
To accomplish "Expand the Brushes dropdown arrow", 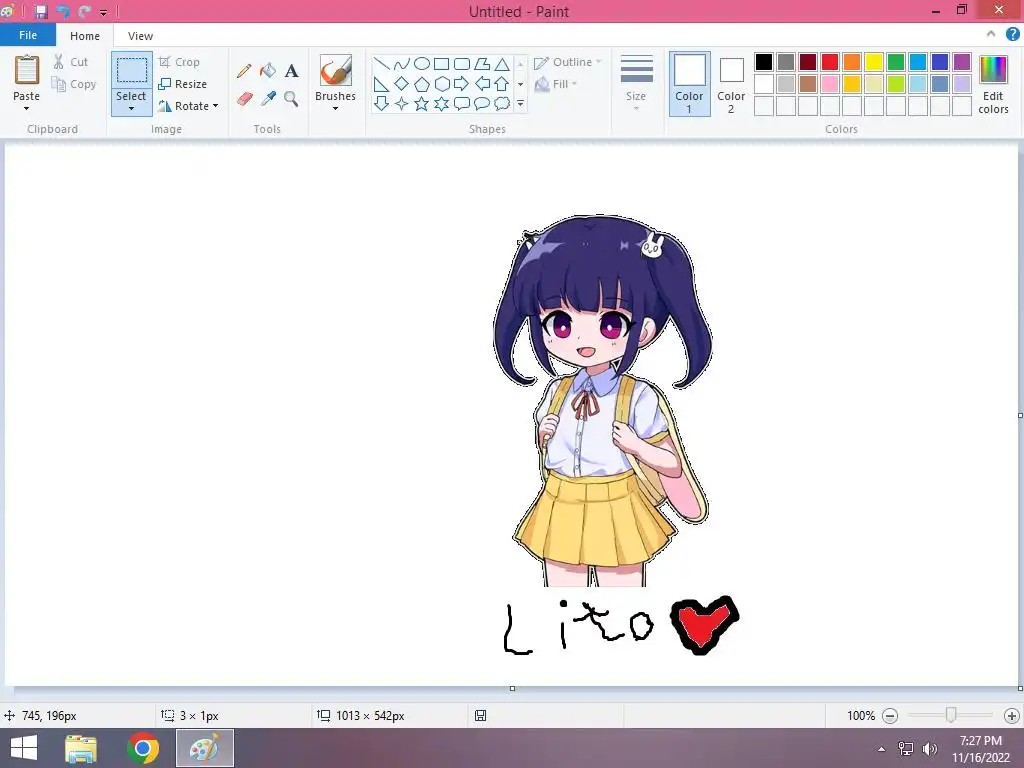I will (336, 108).
